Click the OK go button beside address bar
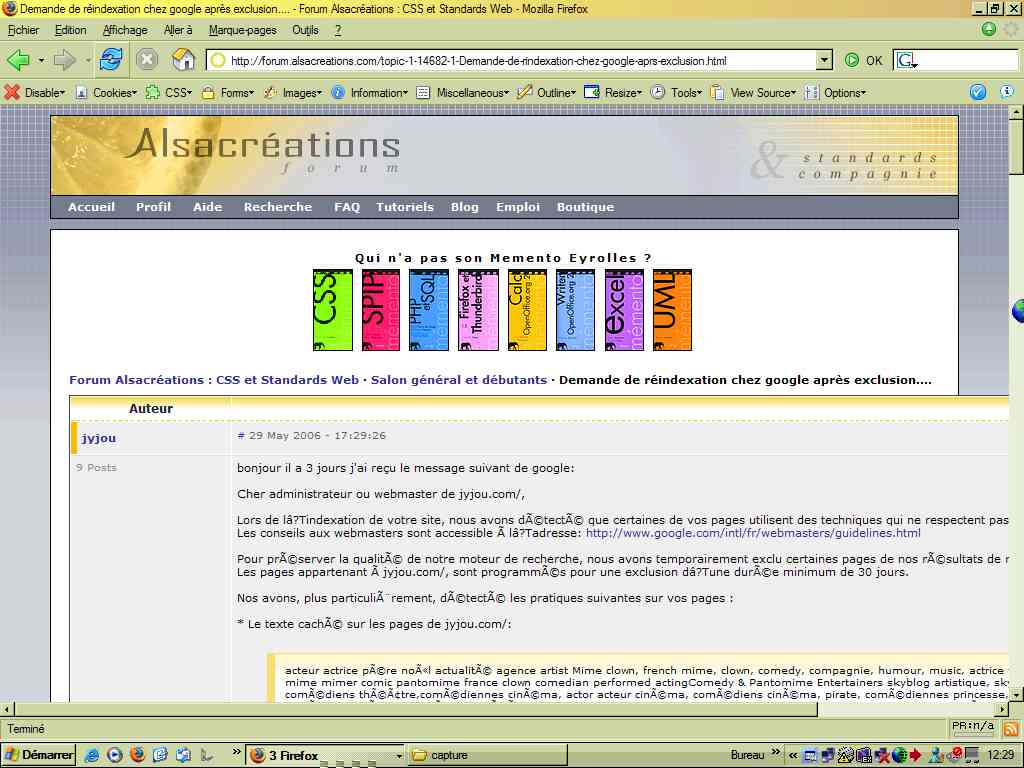This screenshot has height=768, width=1024. point(863,61)
